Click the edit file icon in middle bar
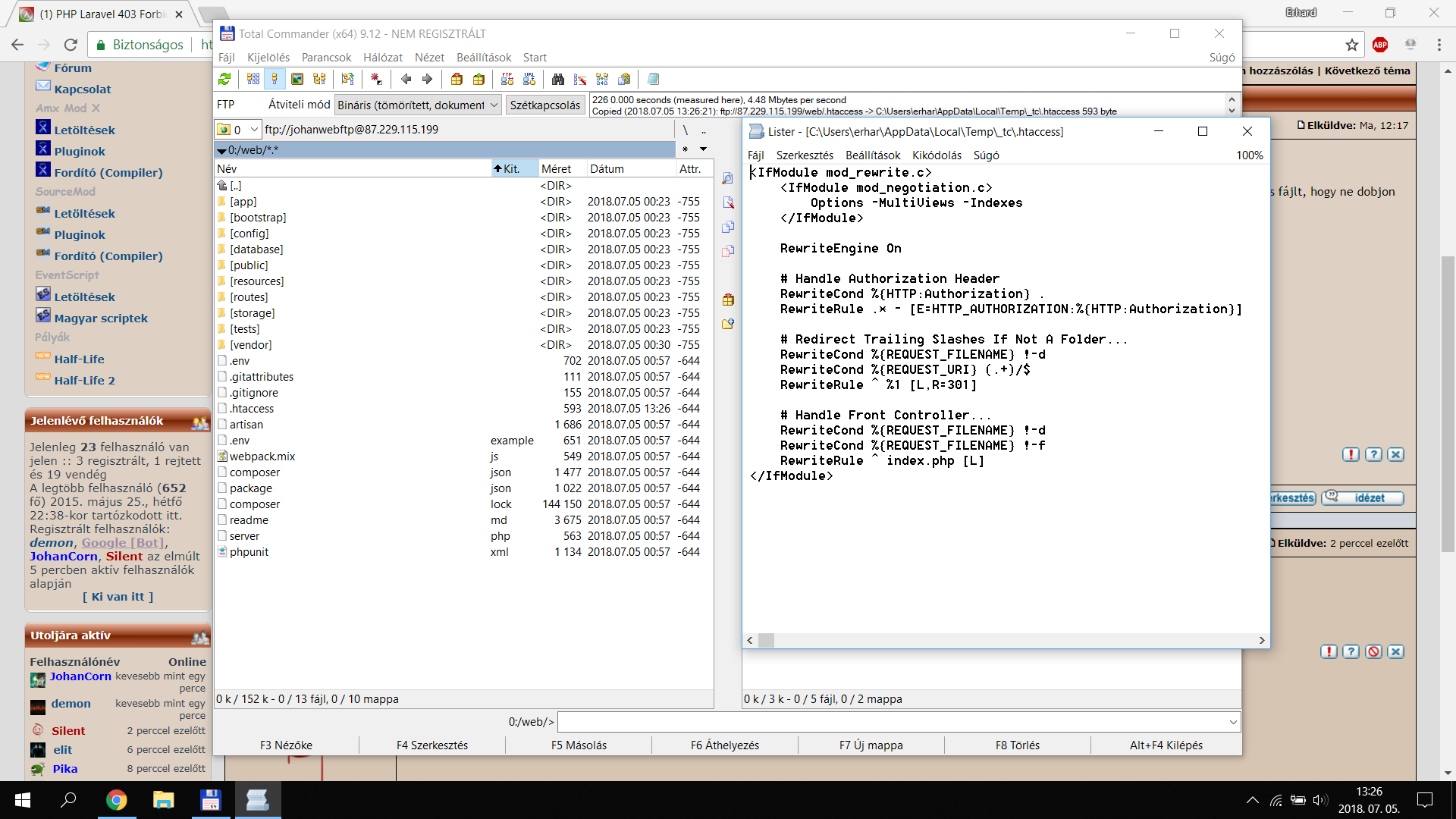This screenshot has height=819, width=1456. click(x=728, y=202)
